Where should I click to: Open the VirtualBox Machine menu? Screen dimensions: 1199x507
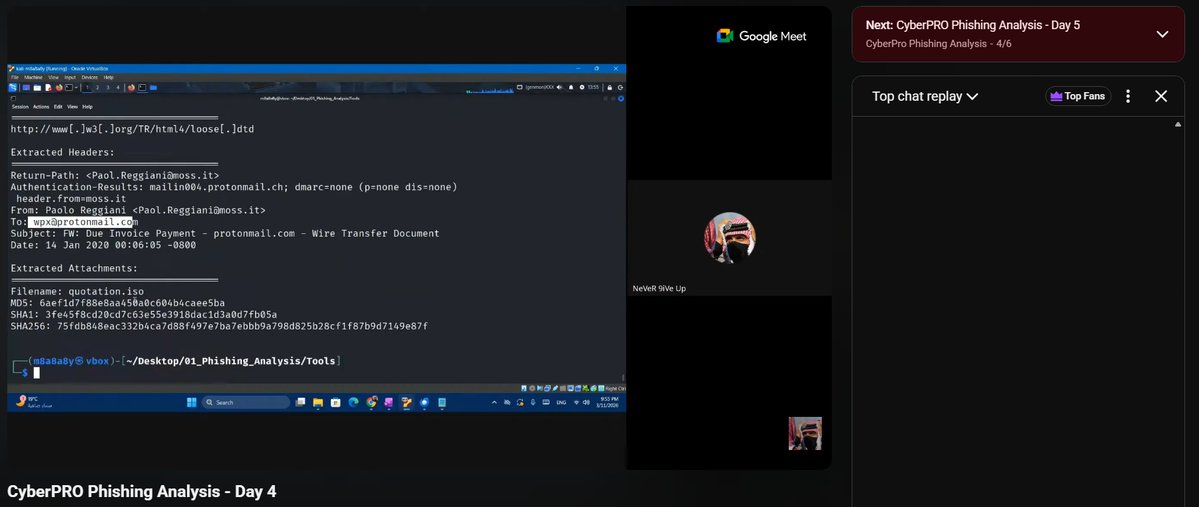click(x=33, y=77)
